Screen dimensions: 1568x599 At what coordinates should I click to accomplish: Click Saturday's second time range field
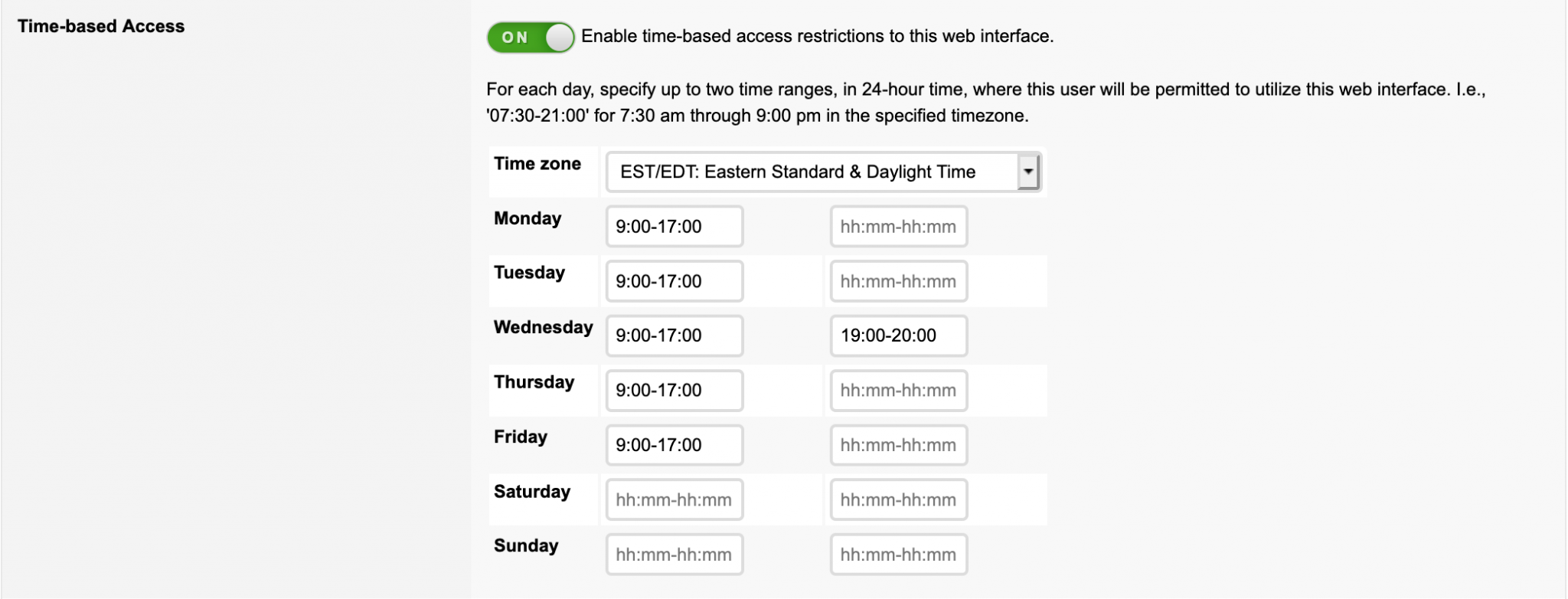point(897,499)
